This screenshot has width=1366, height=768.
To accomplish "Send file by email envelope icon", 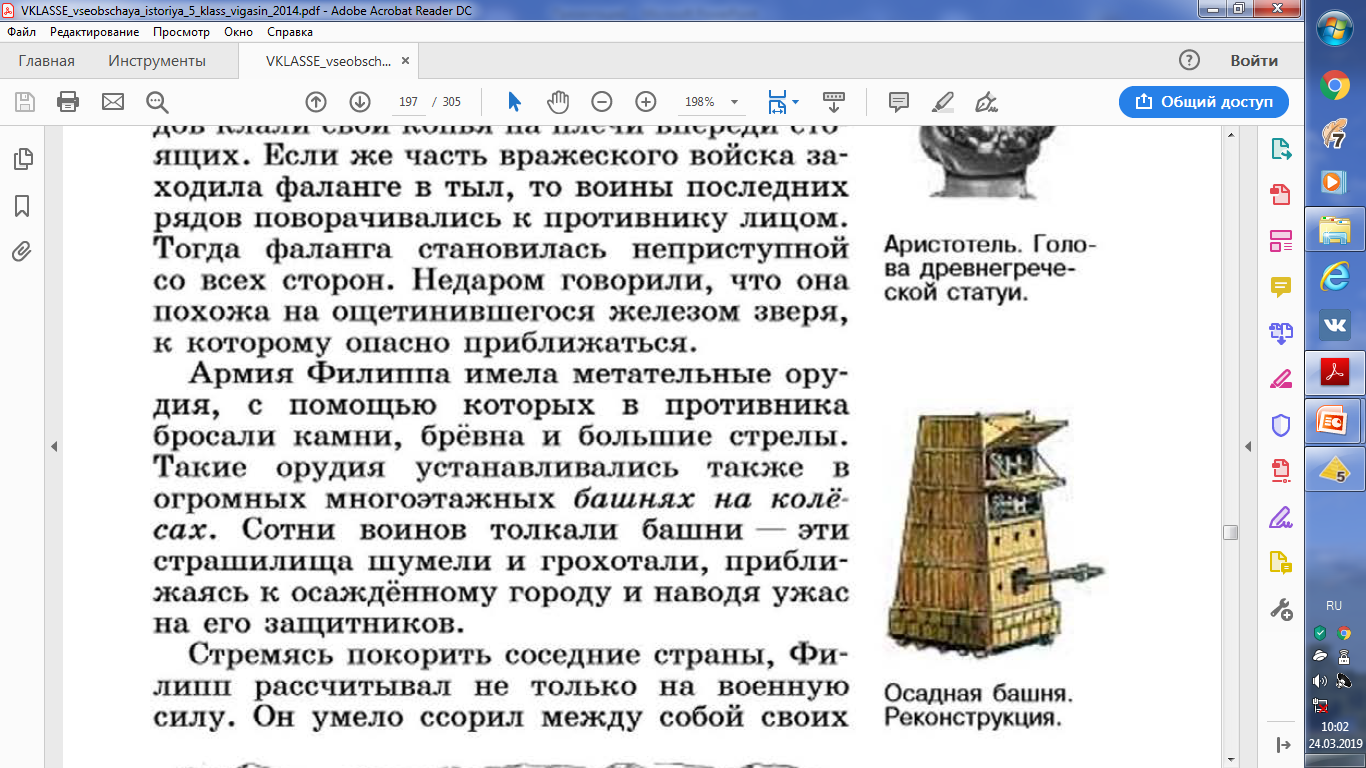I will click(x=112, y=101).
